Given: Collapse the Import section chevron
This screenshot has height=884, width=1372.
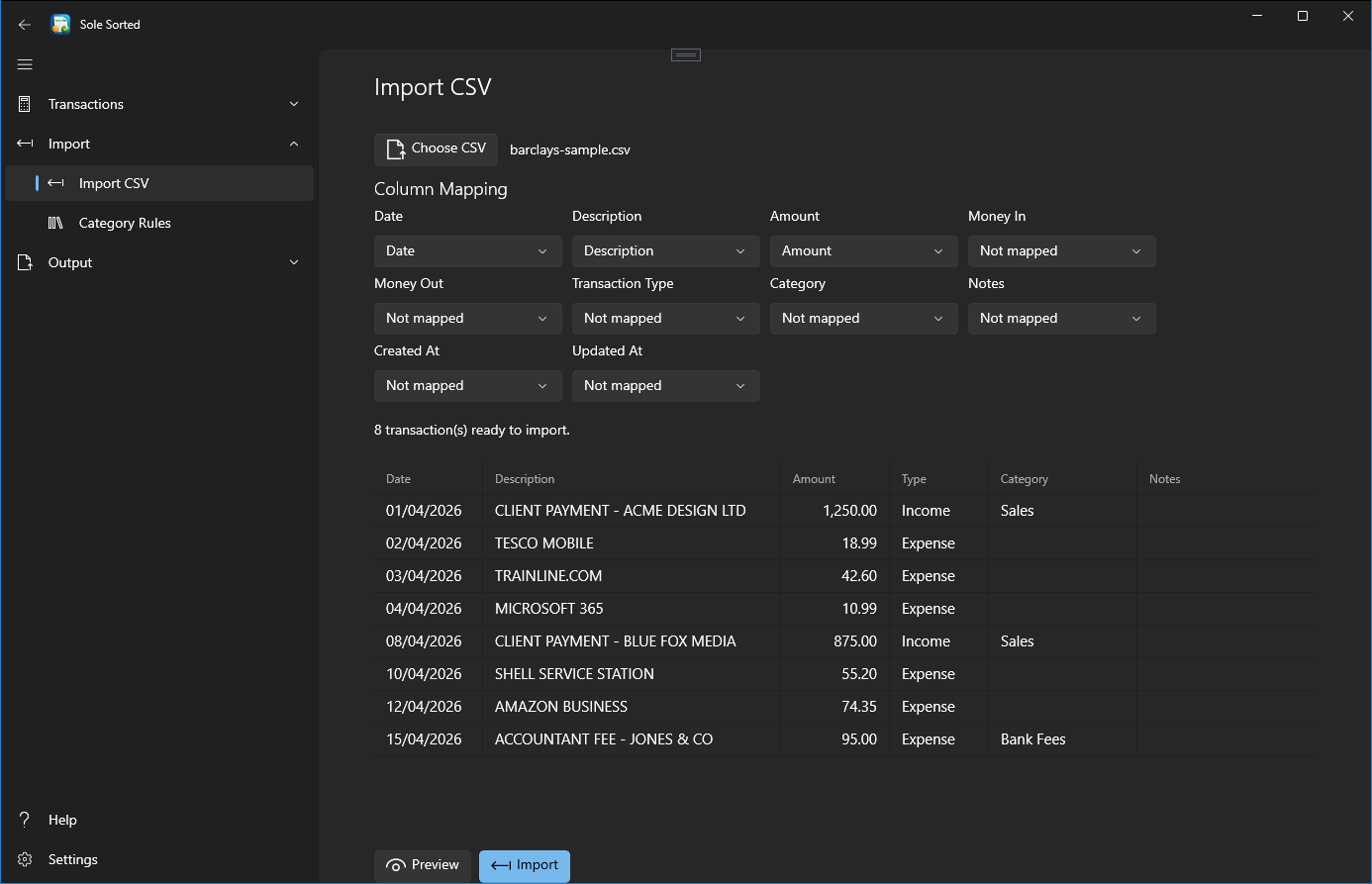Looking at the screenshot, I should pos(294,144).
